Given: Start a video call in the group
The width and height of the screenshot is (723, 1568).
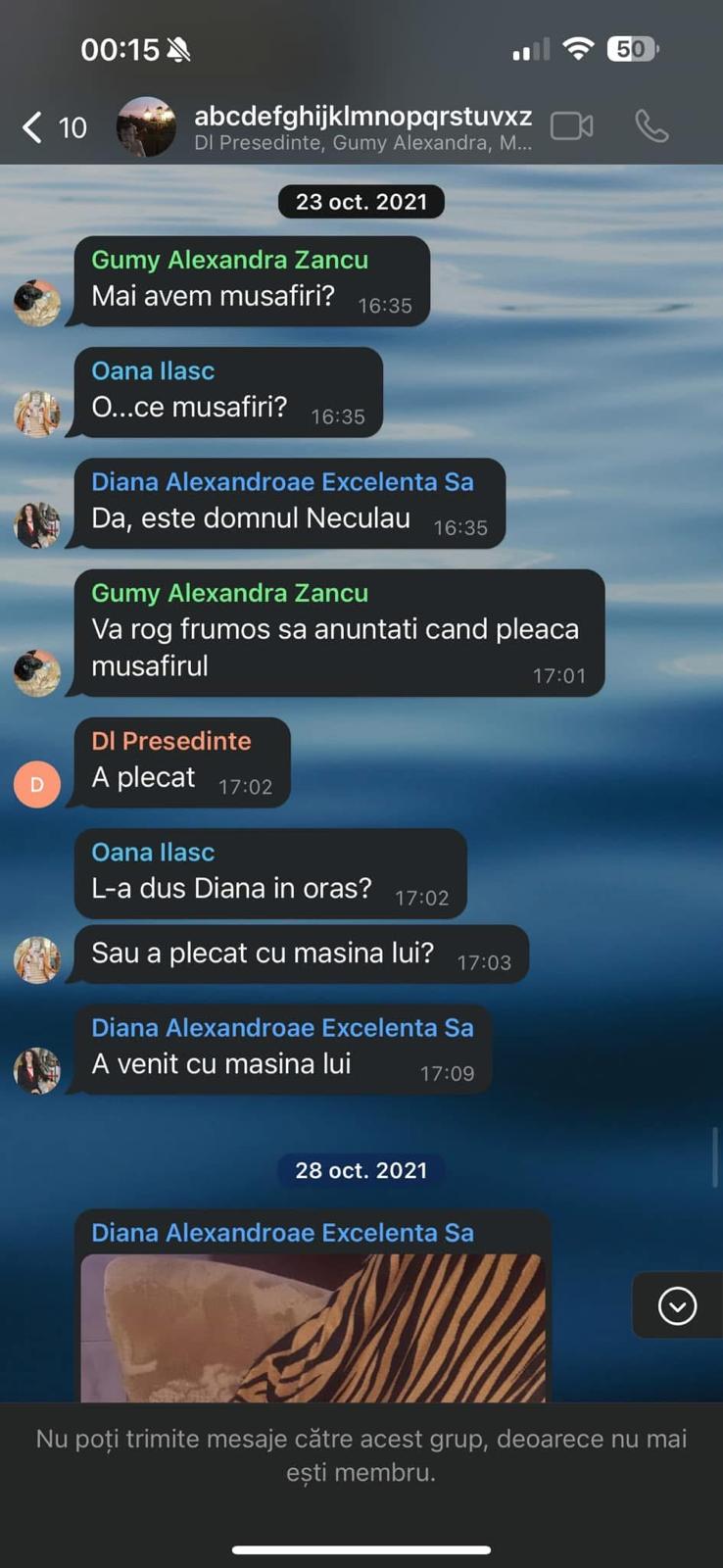Looking at the screenshot, I should 571,126.
